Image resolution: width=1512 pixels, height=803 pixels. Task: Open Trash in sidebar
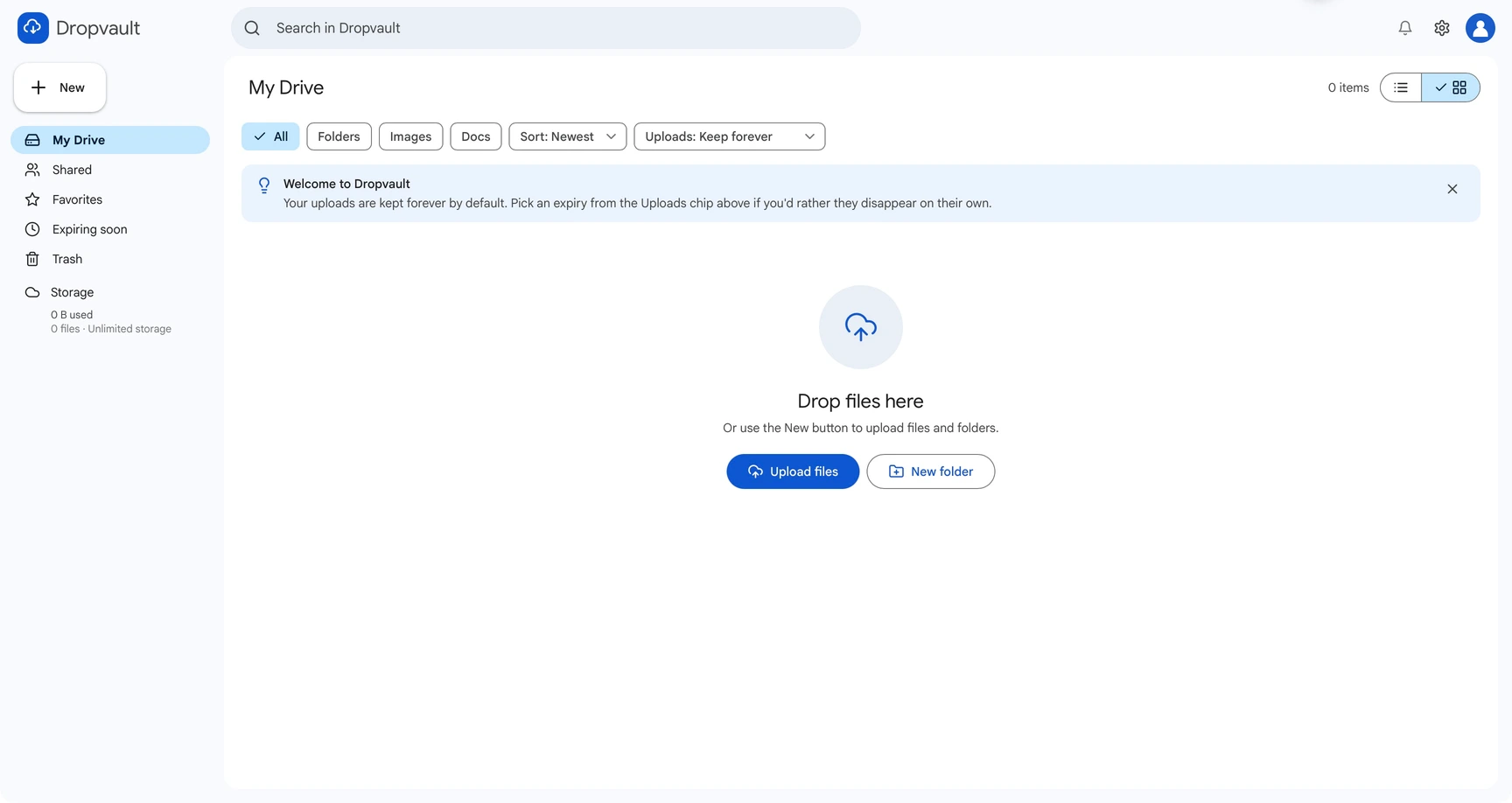pos(110,259)
